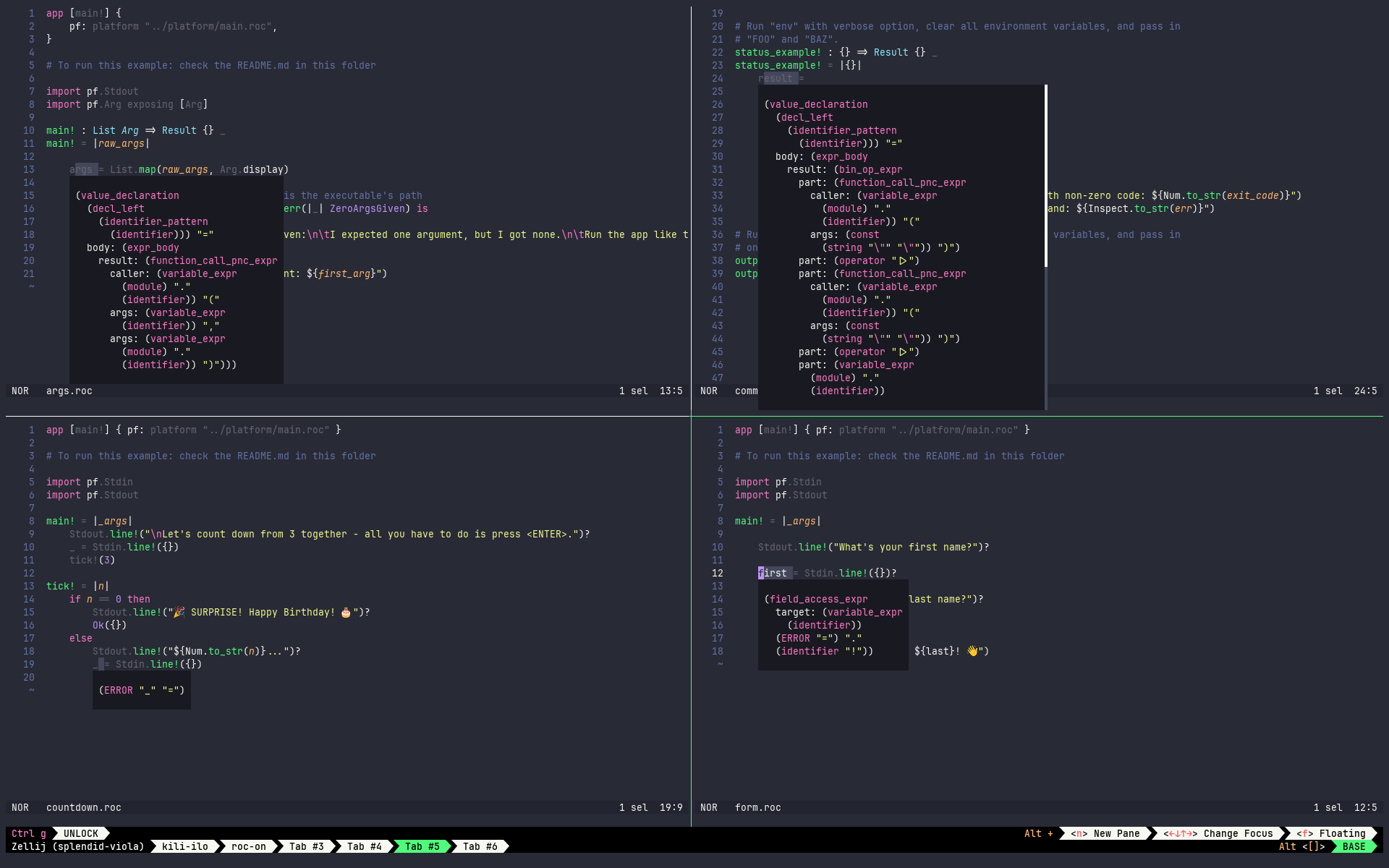The height and width of the screenshot is (868, 1389).
Task: Click the 'tick!(3)' call in countdown.roc
Action: [93, 560]
